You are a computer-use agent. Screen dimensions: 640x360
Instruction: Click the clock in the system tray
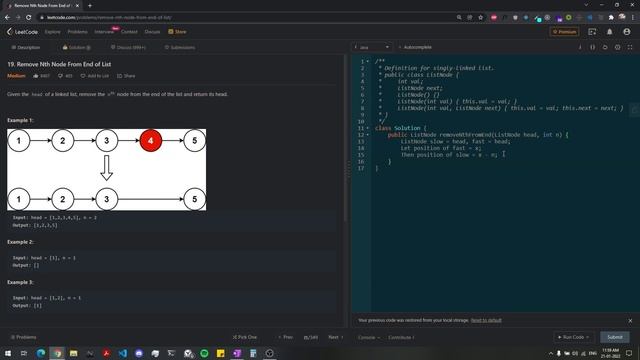tap(610, 353)
